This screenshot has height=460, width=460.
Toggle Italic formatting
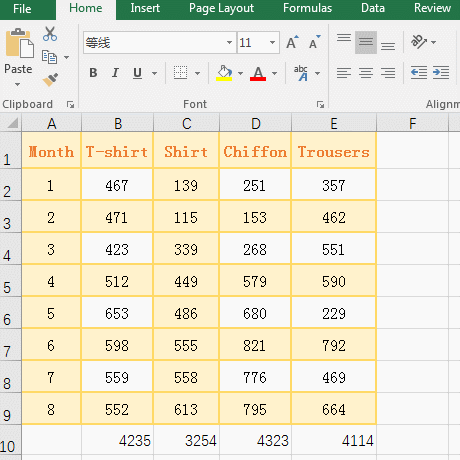(115, 73)
